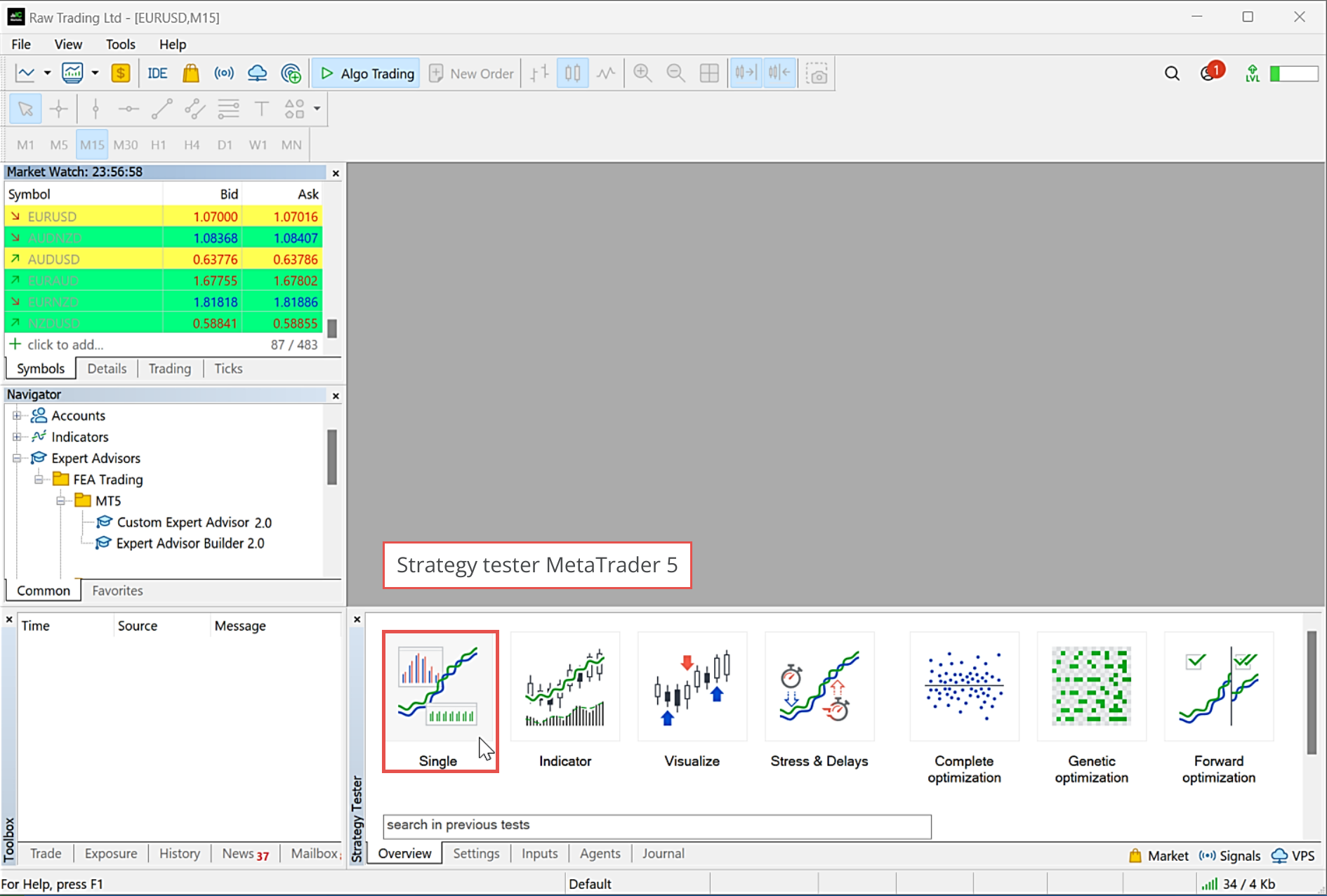This screenshot has width=1327, height=896.
Task: Open the Inputs tab in Strategy Tester
Action: 539,854
